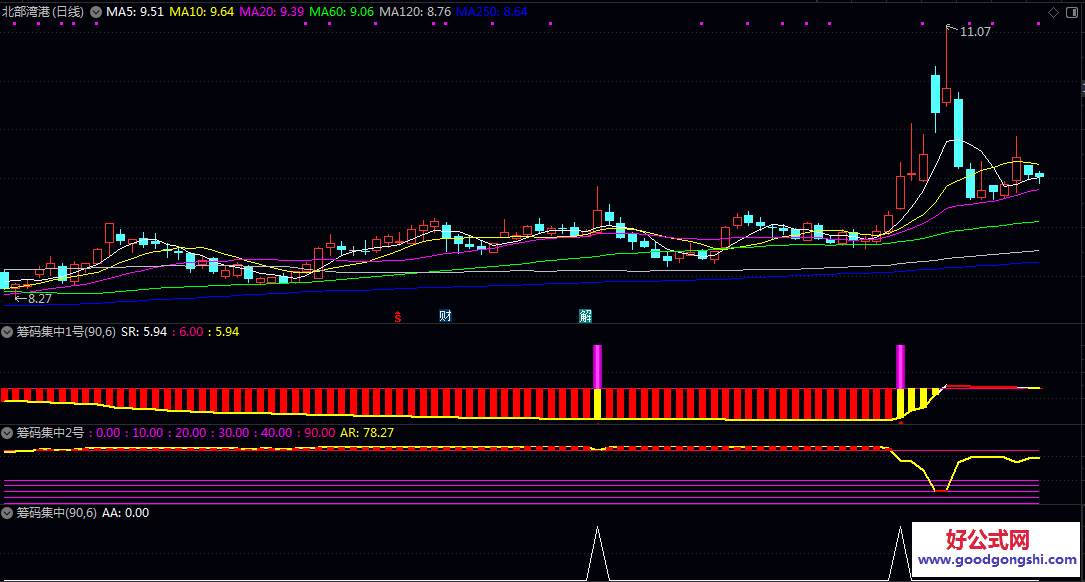Click the red S marker below the chart
The image size is (1085, 582).
pyautogui.click(x=397, y=317)
